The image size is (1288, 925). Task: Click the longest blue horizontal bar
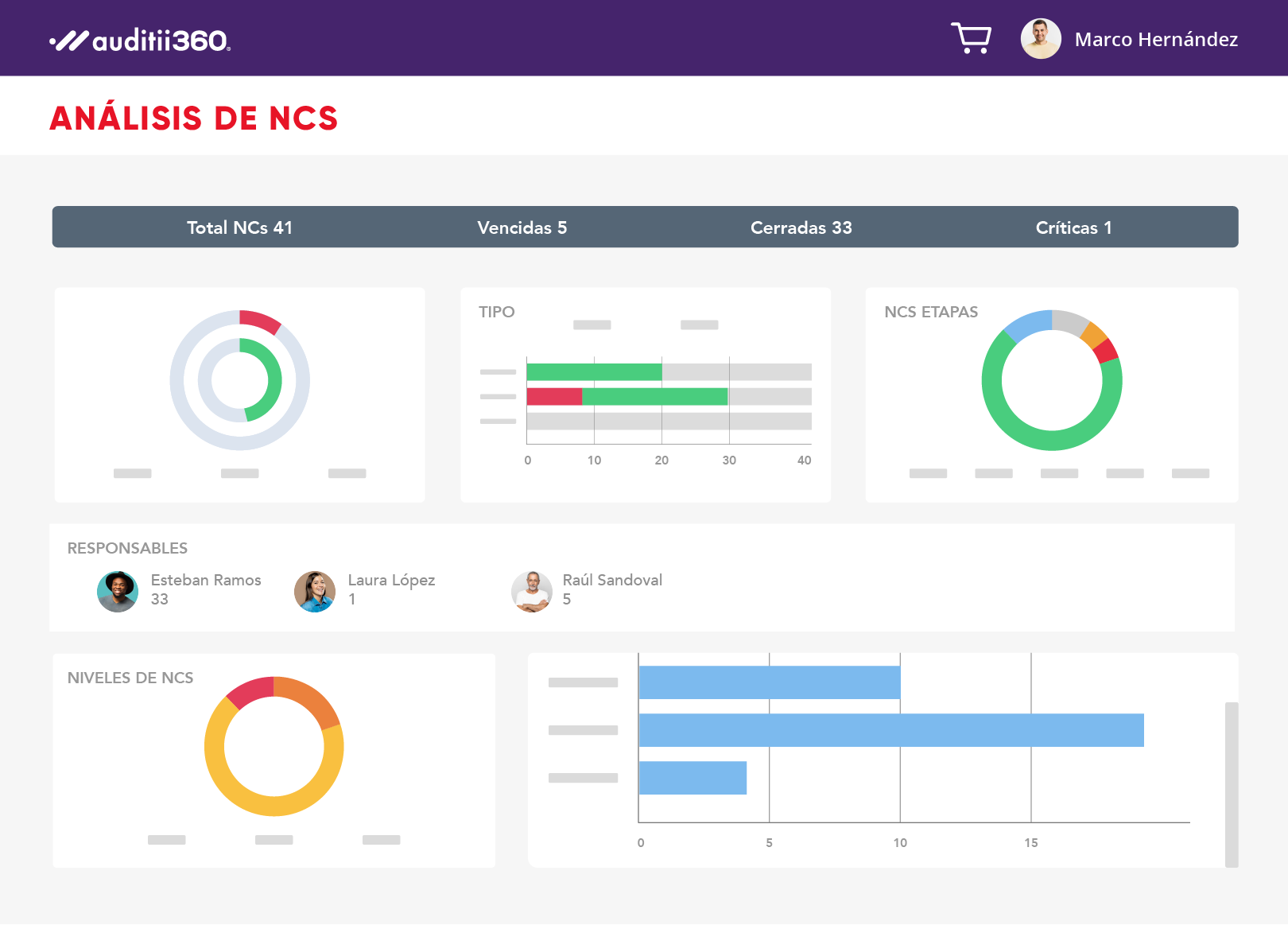tap(890, 730)
